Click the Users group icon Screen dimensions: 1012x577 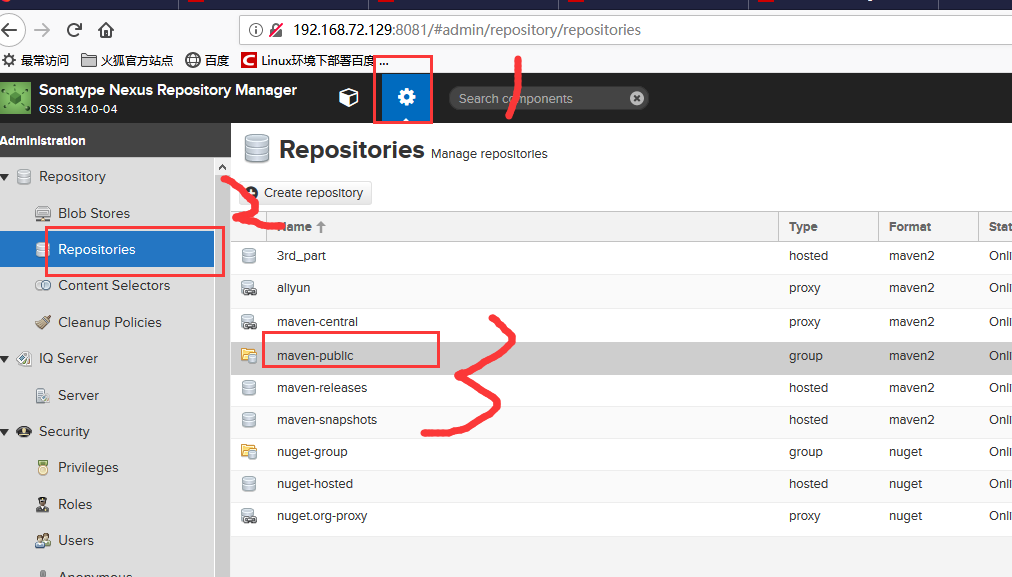coord(43,540)
